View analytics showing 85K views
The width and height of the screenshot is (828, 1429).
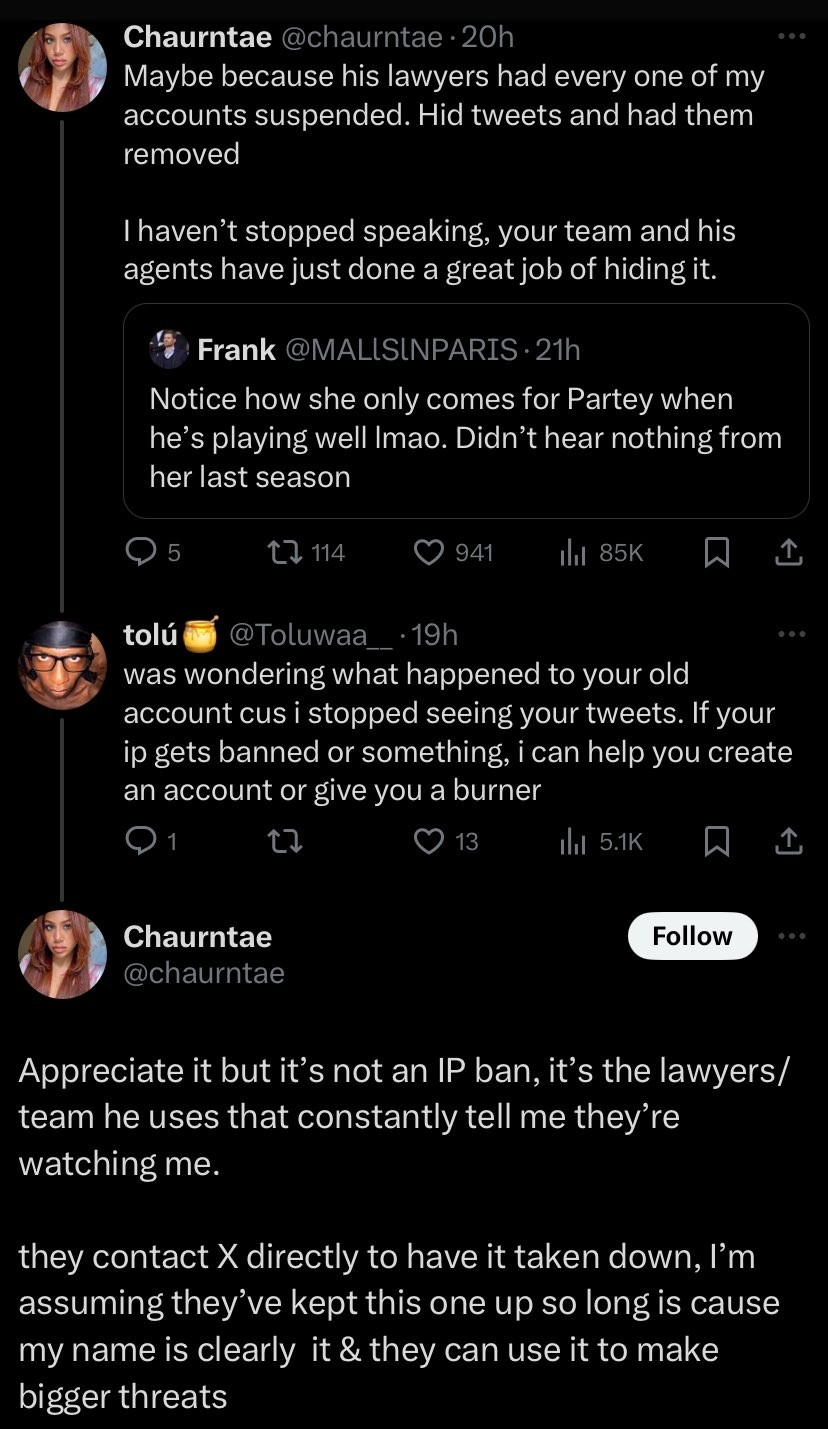point(571,552)
